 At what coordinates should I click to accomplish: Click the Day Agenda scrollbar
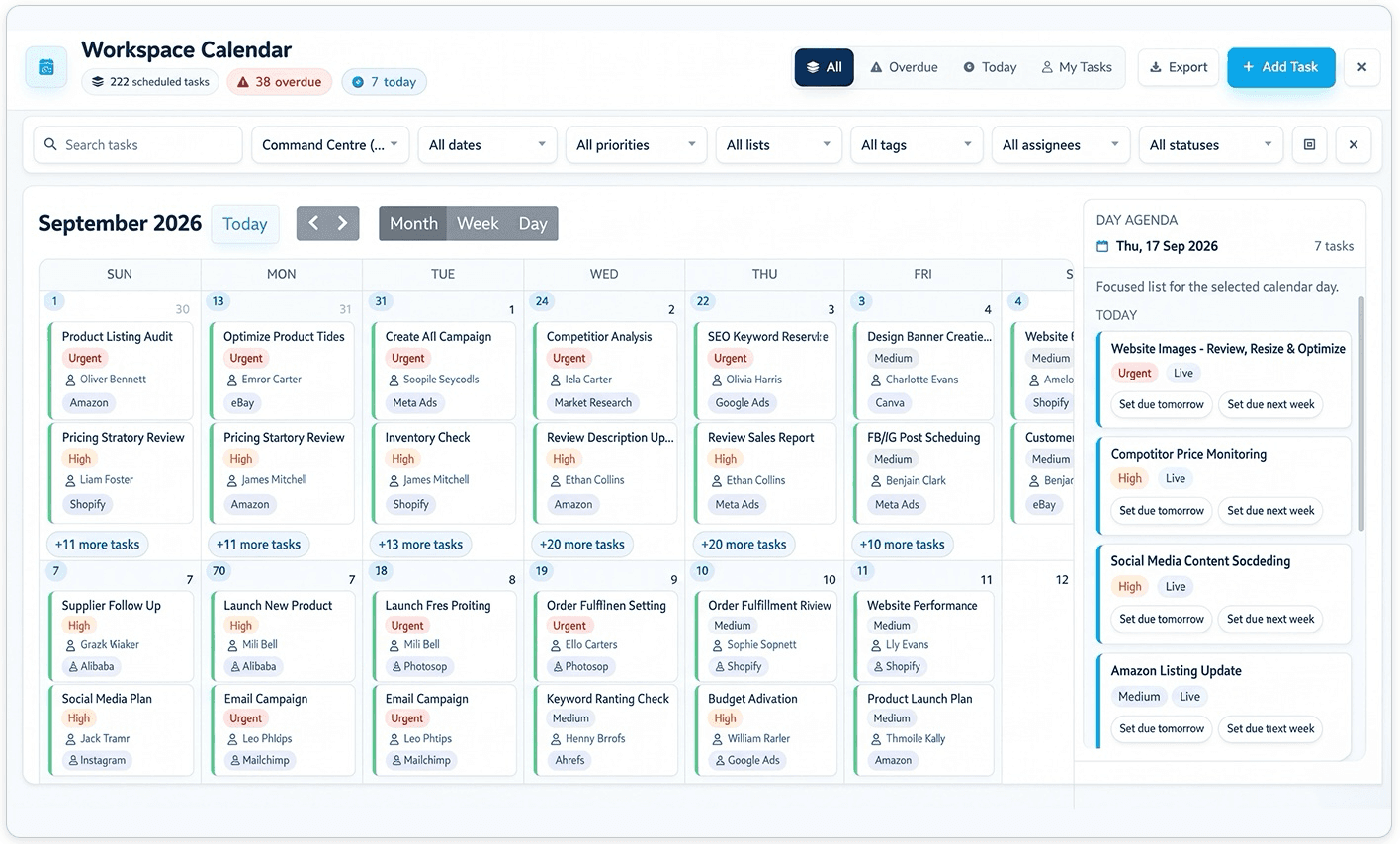tap(1361, 415)
